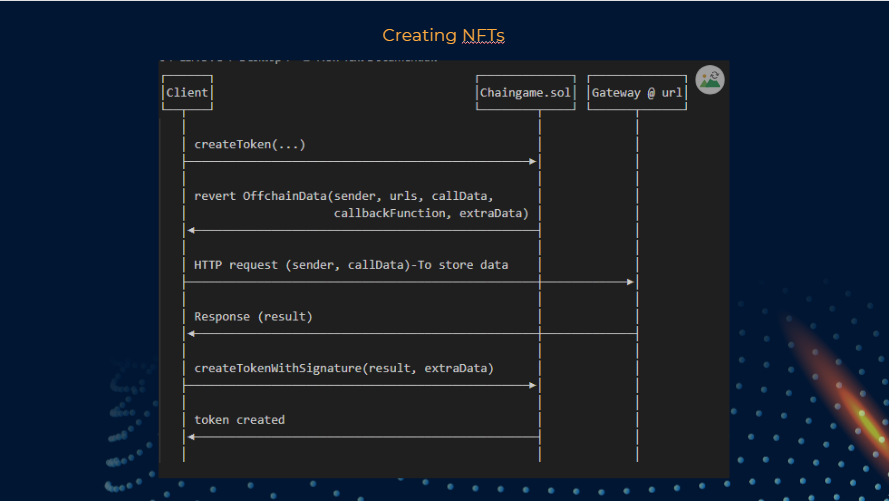Click the createToken(...) label

(x=250, y=145)
